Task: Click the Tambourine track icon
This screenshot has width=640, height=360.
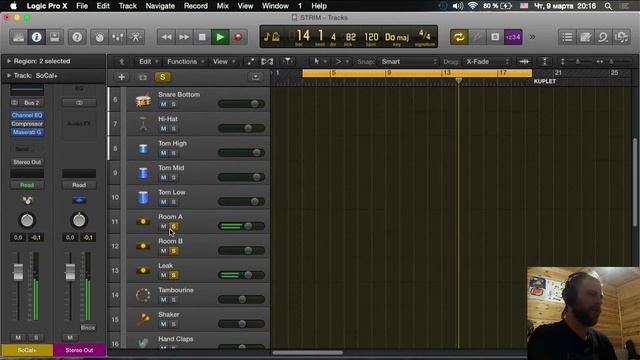Action: (143, 295)
